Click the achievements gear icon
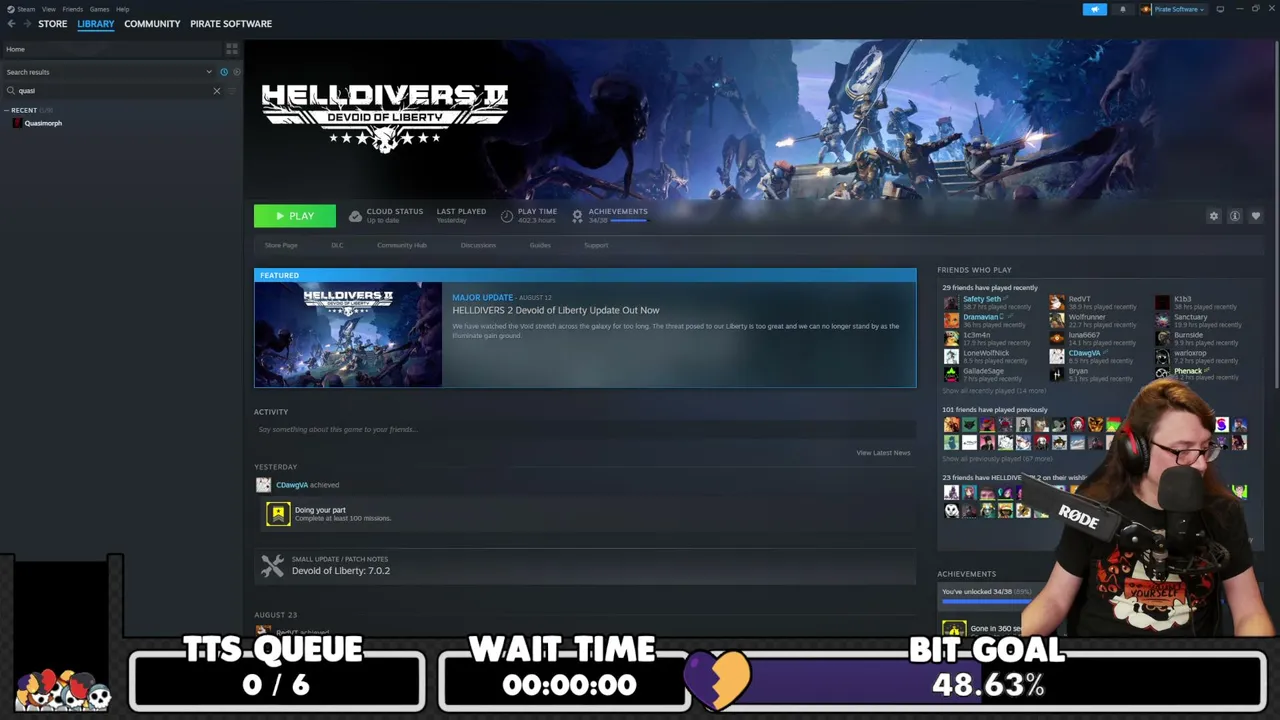 pyautogui.click(x=577, y=216)
